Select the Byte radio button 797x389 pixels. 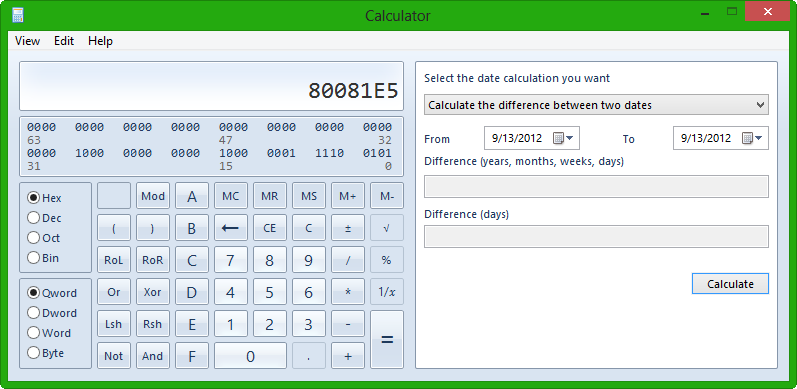(x=34, y=353)
